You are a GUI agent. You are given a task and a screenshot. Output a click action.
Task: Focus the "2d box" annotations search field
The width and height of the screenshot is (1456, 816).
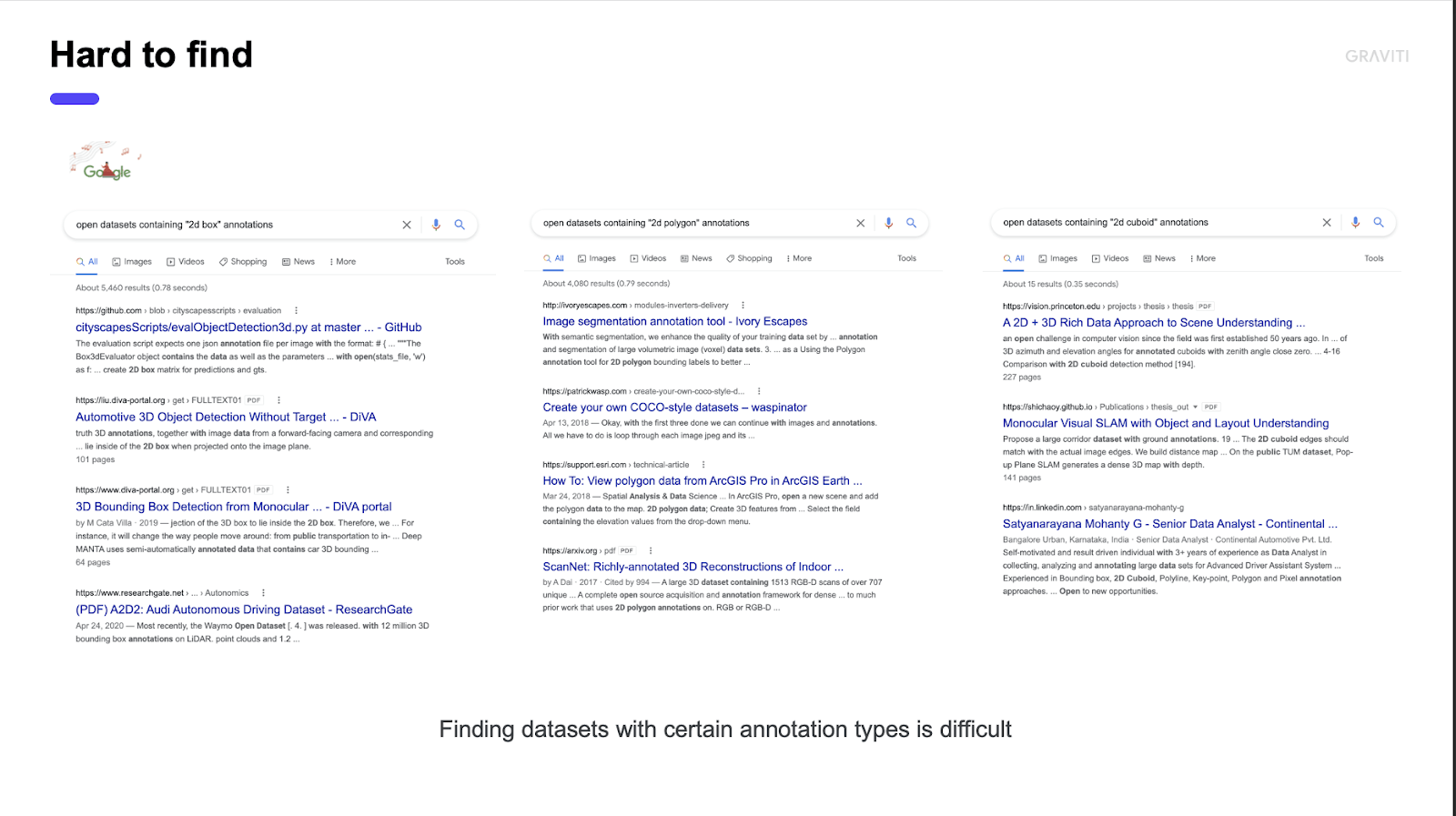pyautogui.click(x=227, y=225)
